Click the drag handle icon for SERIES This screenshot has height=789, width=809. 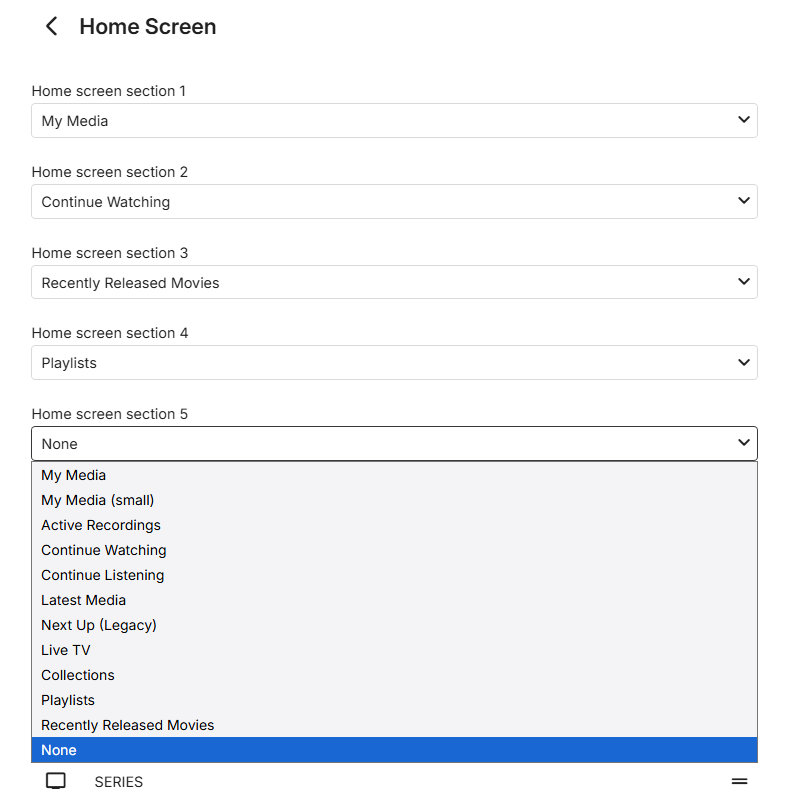(740, 781)
